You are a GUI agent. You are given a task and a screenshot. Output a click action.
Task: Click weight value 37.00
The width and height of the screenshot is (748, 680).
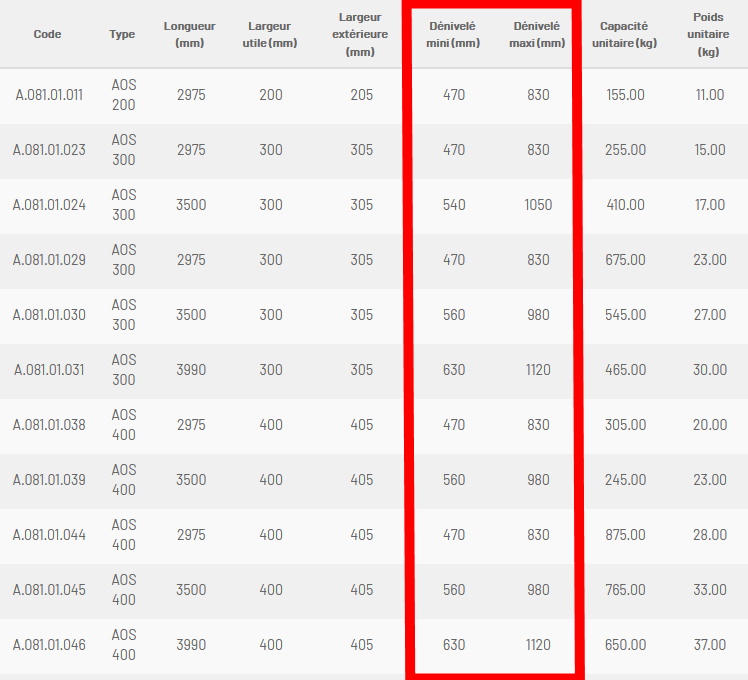[x=710, y=645]
